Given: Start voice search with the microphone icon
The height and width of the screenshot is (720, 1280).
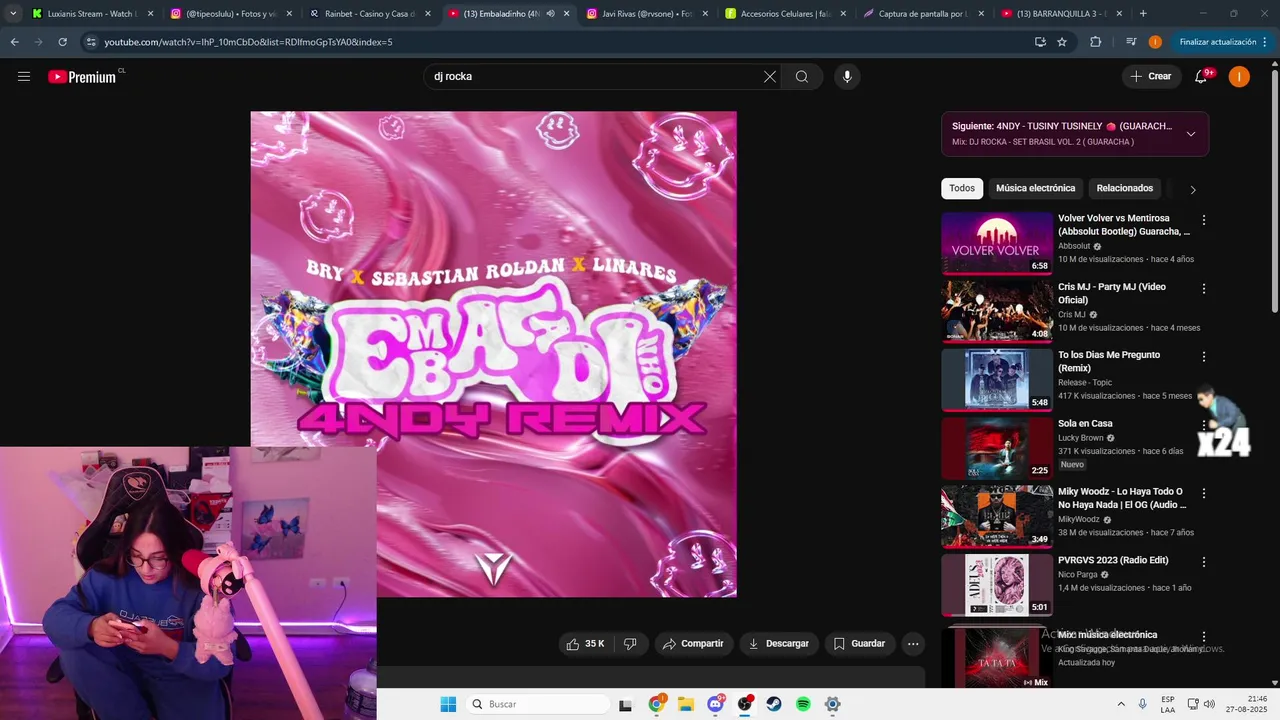Looking at the screenshot, I should tap(847, 77).
